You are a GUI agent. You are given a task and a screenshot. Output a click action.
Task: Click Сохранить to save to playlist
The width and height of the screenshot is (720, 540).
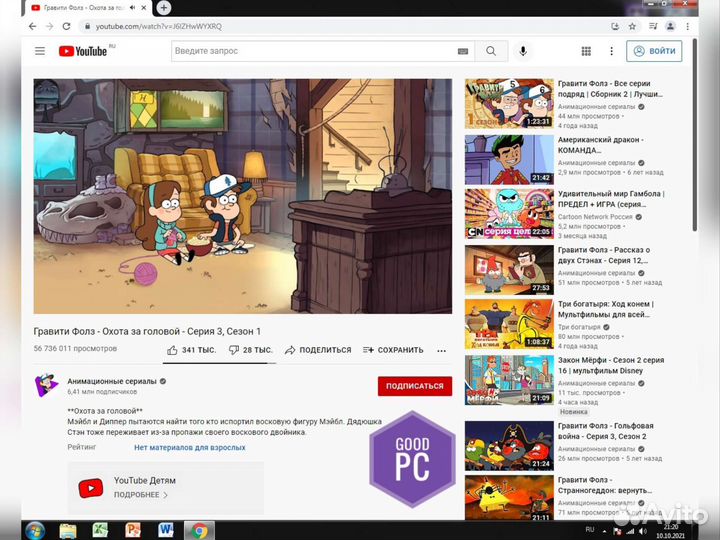click(393, 350)
